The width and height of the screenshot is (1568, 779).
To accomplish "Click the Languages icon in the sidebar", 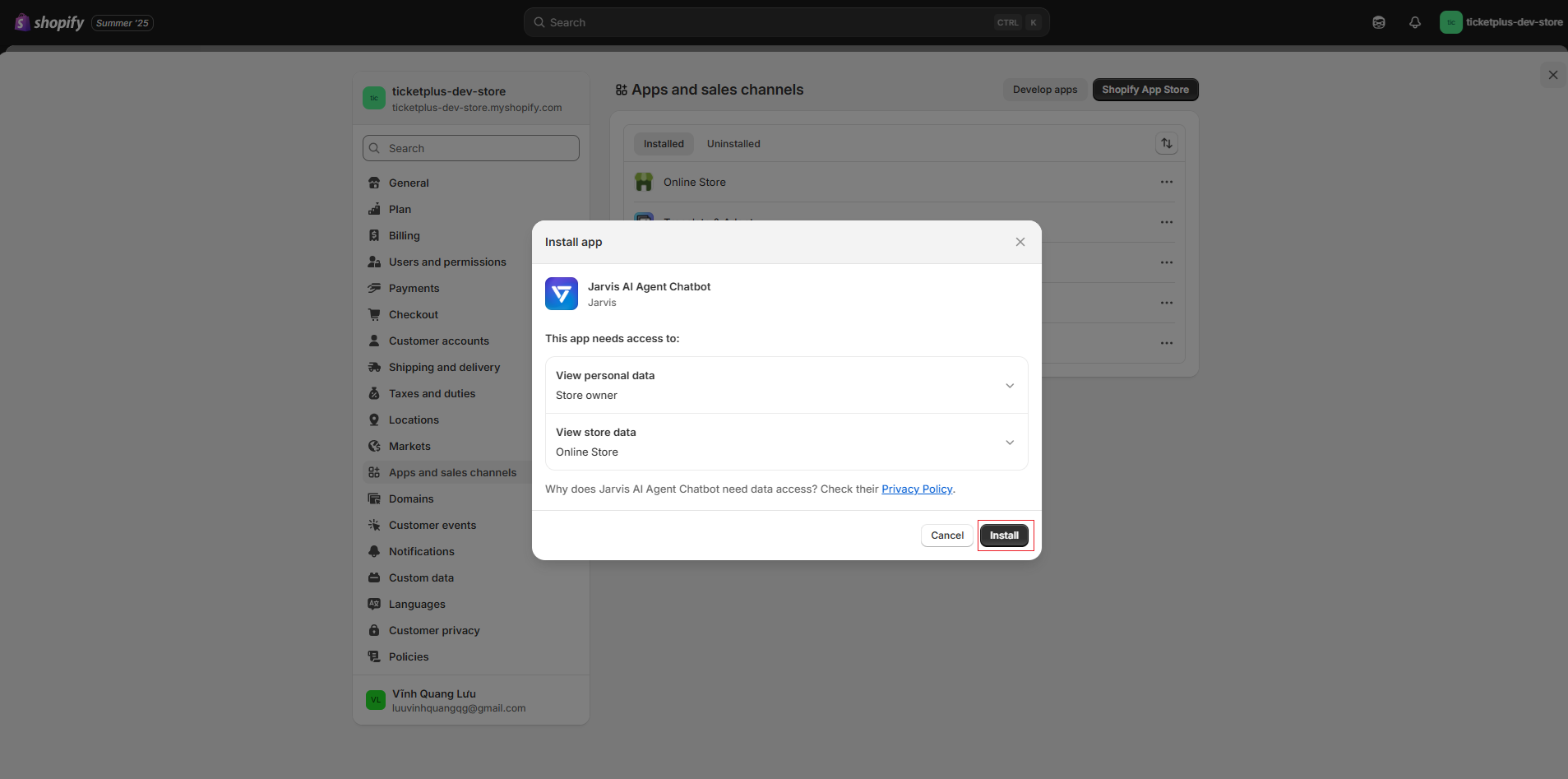I will 374,604.
